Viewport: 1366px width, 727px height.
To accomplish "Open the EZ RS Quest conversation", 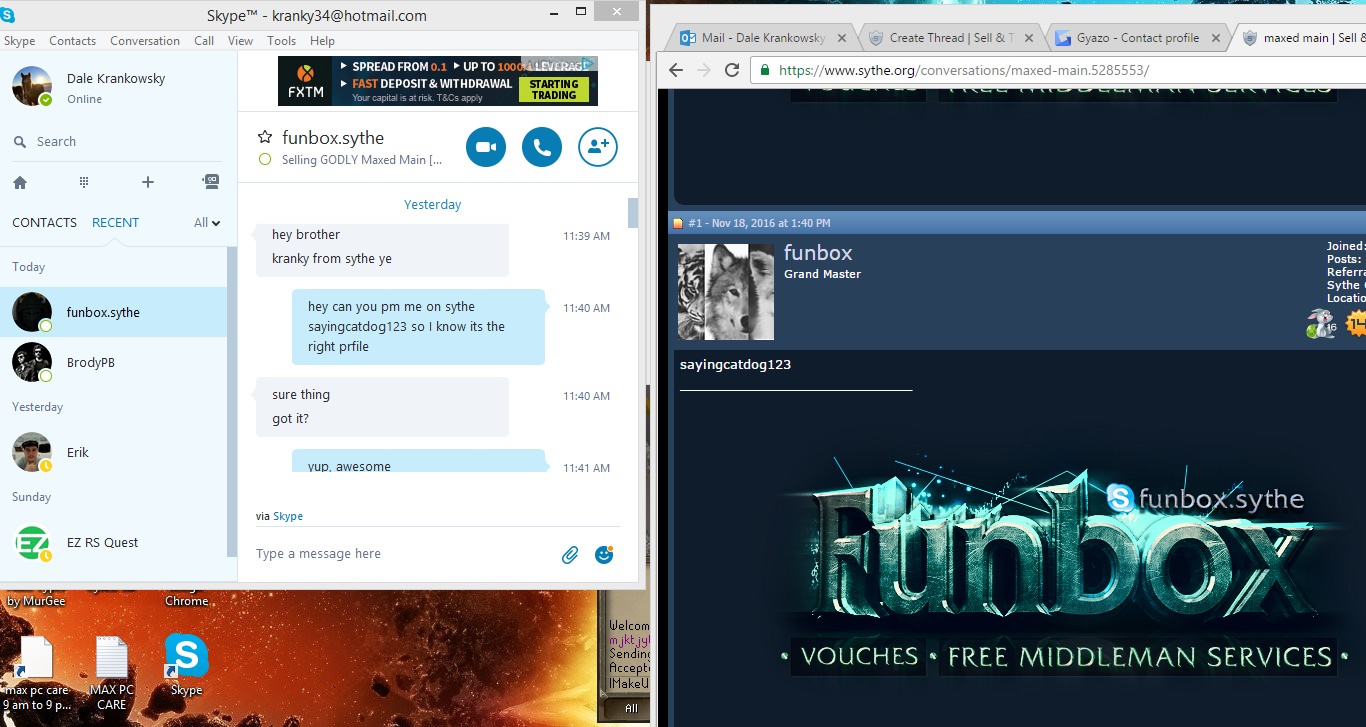I will point(114,542).
